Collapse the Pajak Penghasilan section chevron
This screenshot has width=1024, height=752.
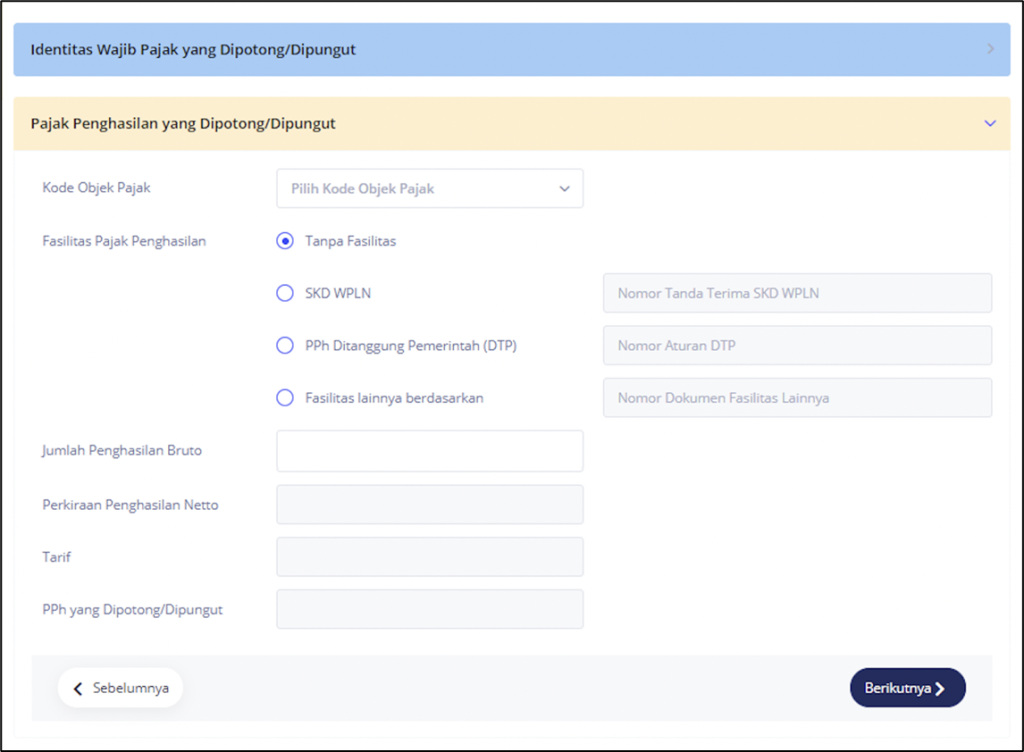click(990, 124)
